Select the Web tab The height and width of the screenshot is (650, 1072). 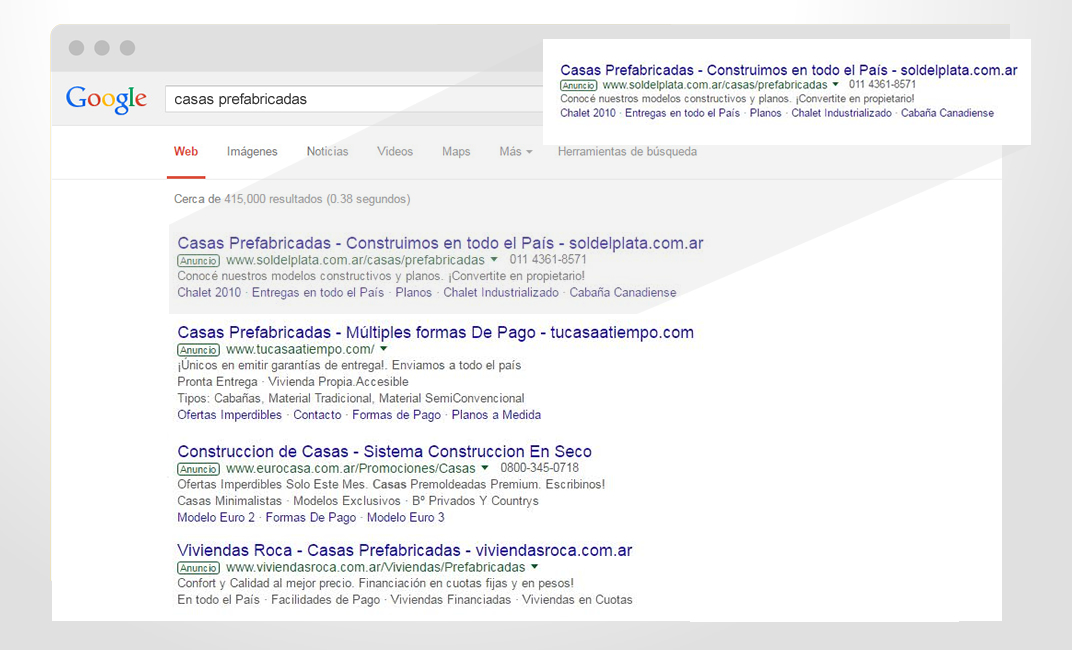click(x=186, y=152)
